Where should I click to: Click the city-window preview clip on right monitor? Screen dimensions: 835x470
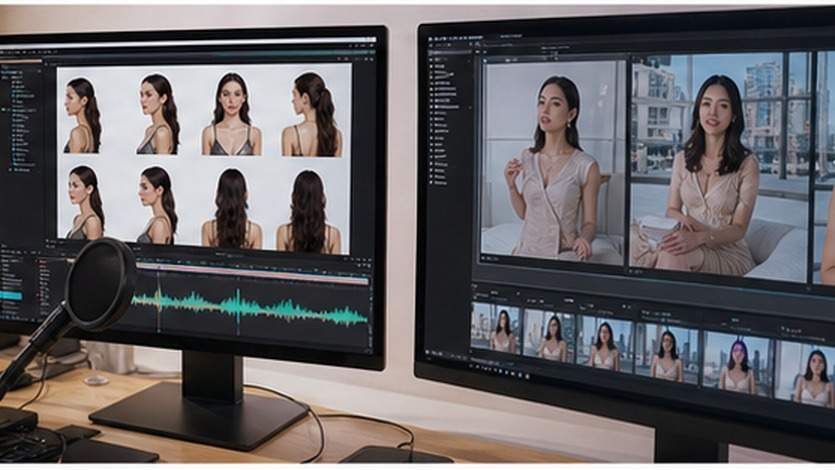(x=720, y=166)
